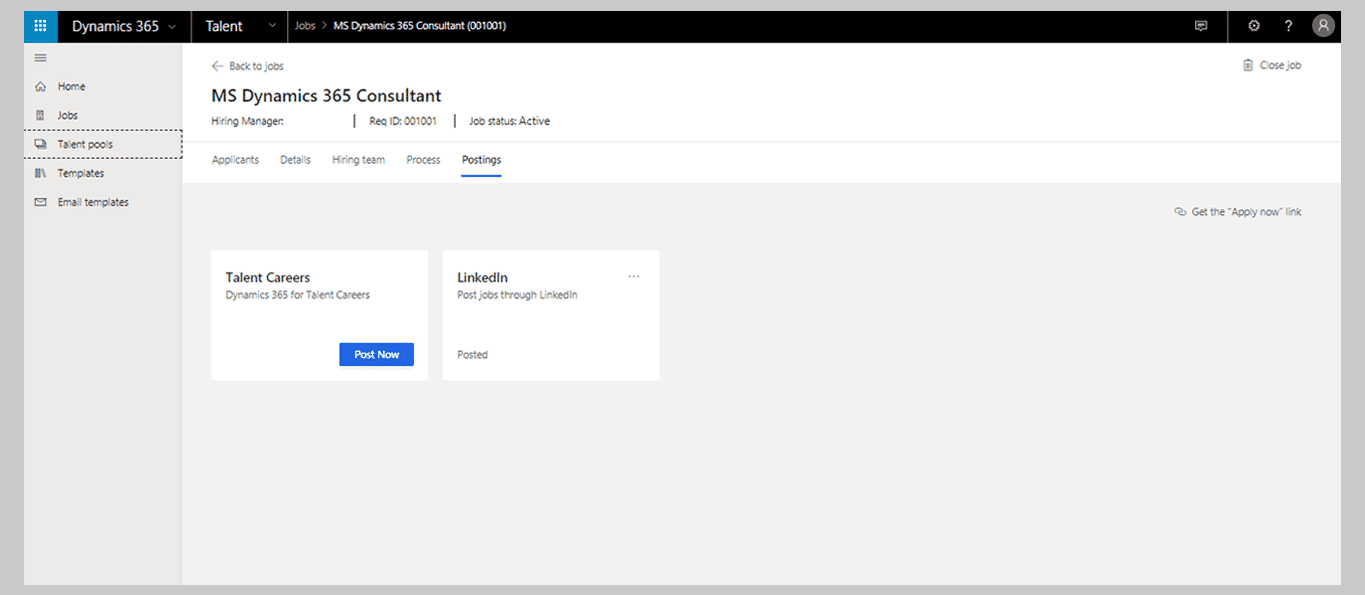Click the Close job trash icon
Screen dimensions: 1365x595
tap(1248, 65)
